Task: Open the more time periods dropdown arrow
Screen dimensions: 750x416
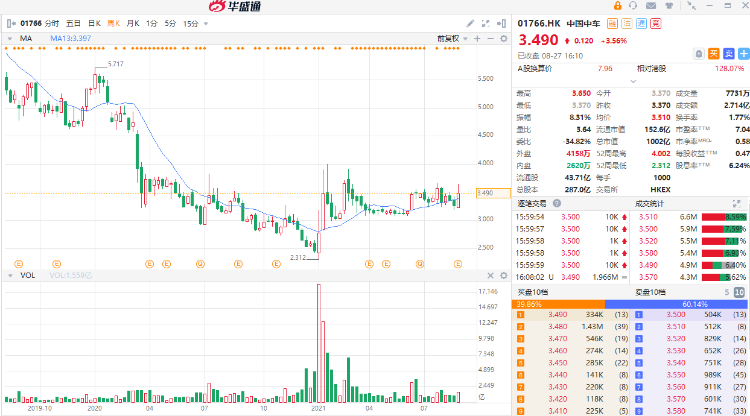Action: 206,23
